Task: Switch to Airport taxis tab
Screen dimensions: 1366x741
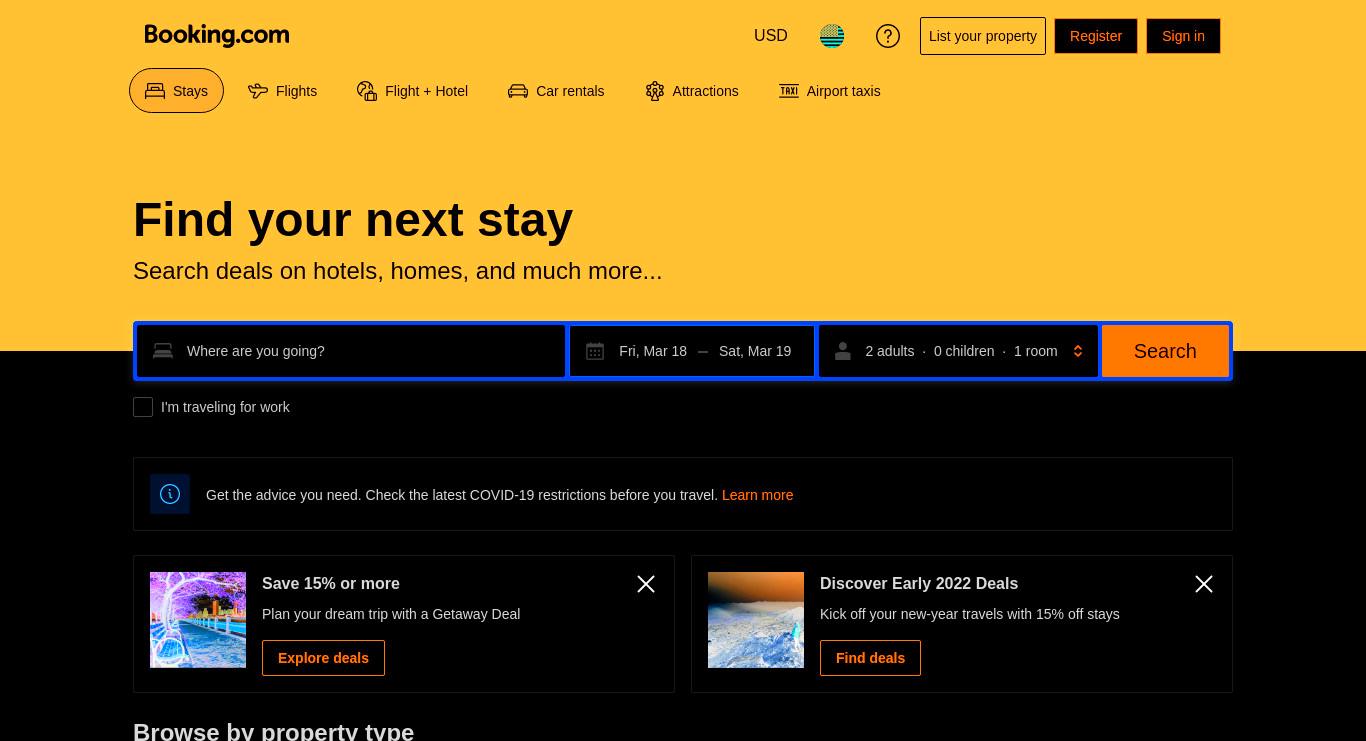Action: click(x=830, y=91)
